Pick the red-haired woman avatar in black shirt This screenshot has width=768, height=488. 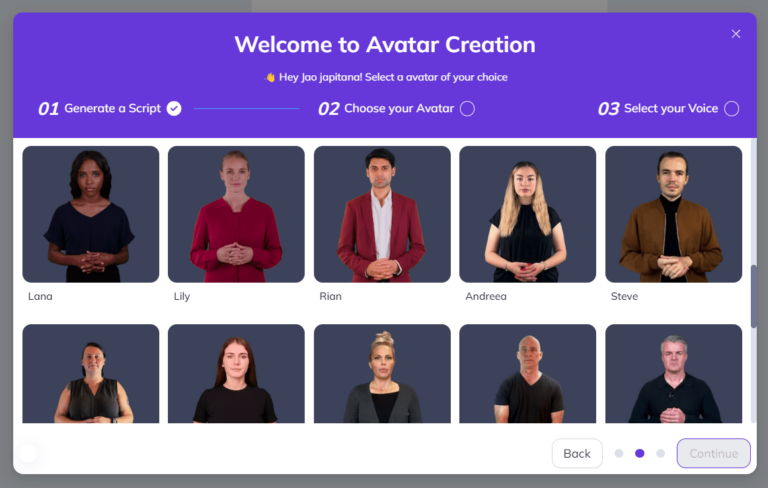point(236,373)
